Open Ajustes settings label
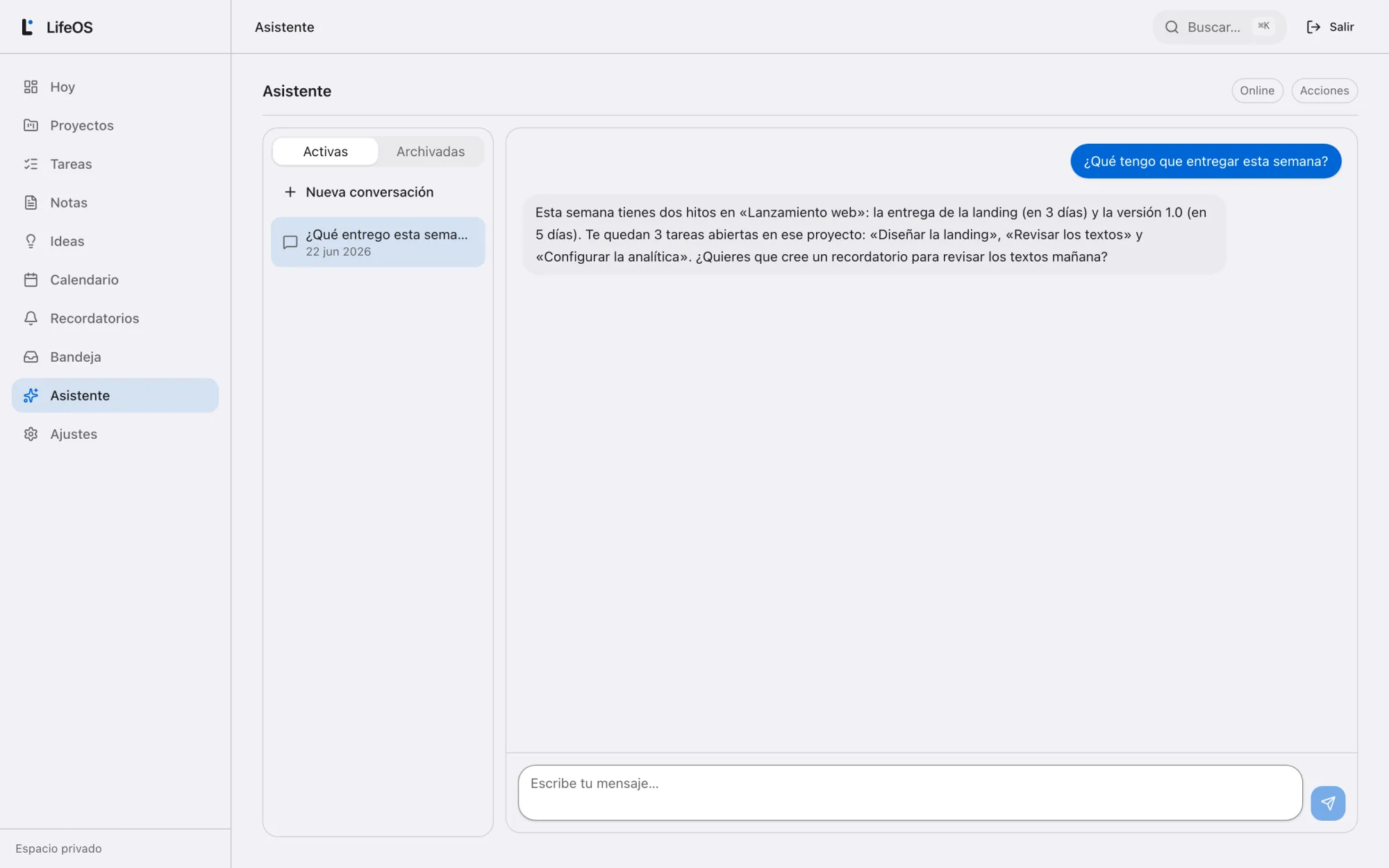This screenshot has height=868, width=1389. pyautogui.click(x=74, y=433)
